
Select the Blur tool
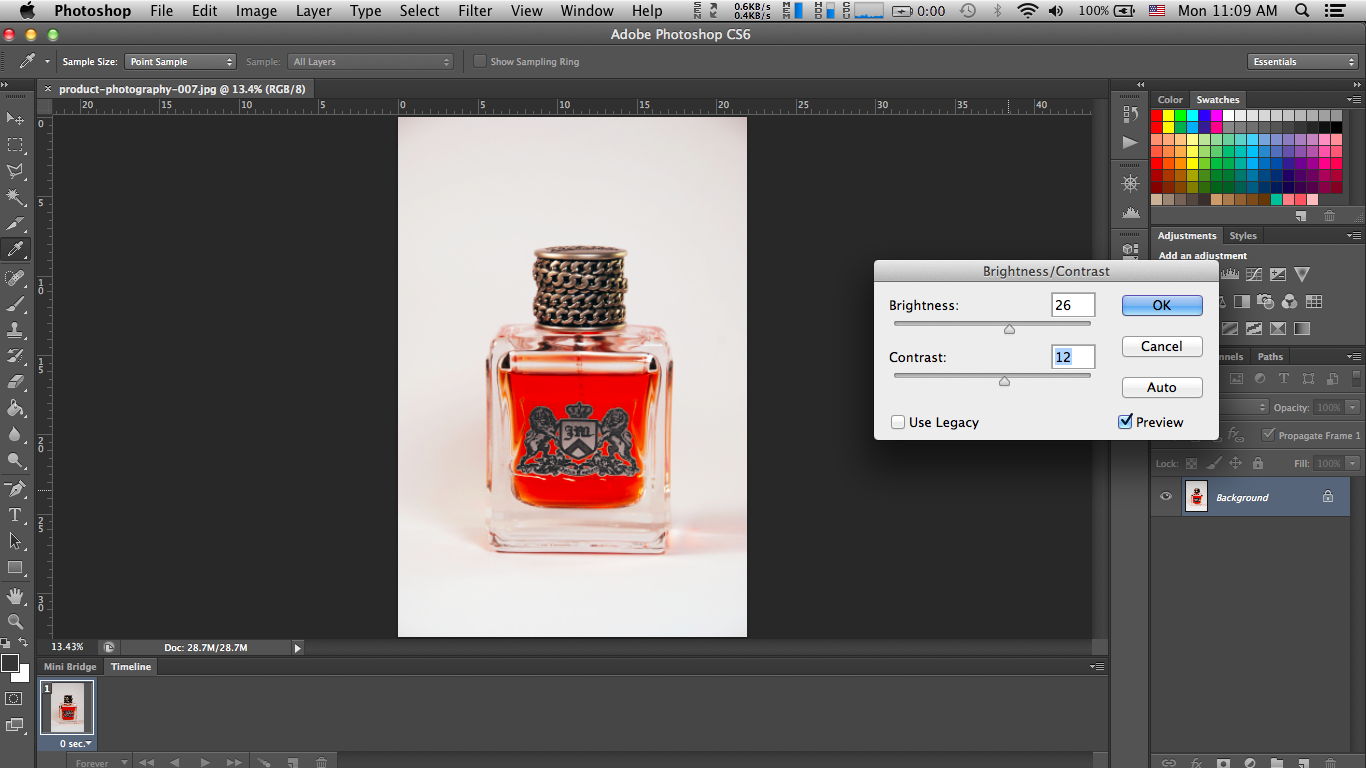point(15,433)
